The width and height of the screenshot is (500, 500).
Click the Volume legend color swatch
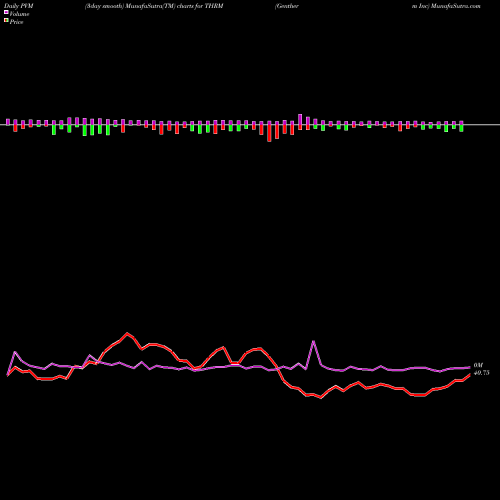6,12
